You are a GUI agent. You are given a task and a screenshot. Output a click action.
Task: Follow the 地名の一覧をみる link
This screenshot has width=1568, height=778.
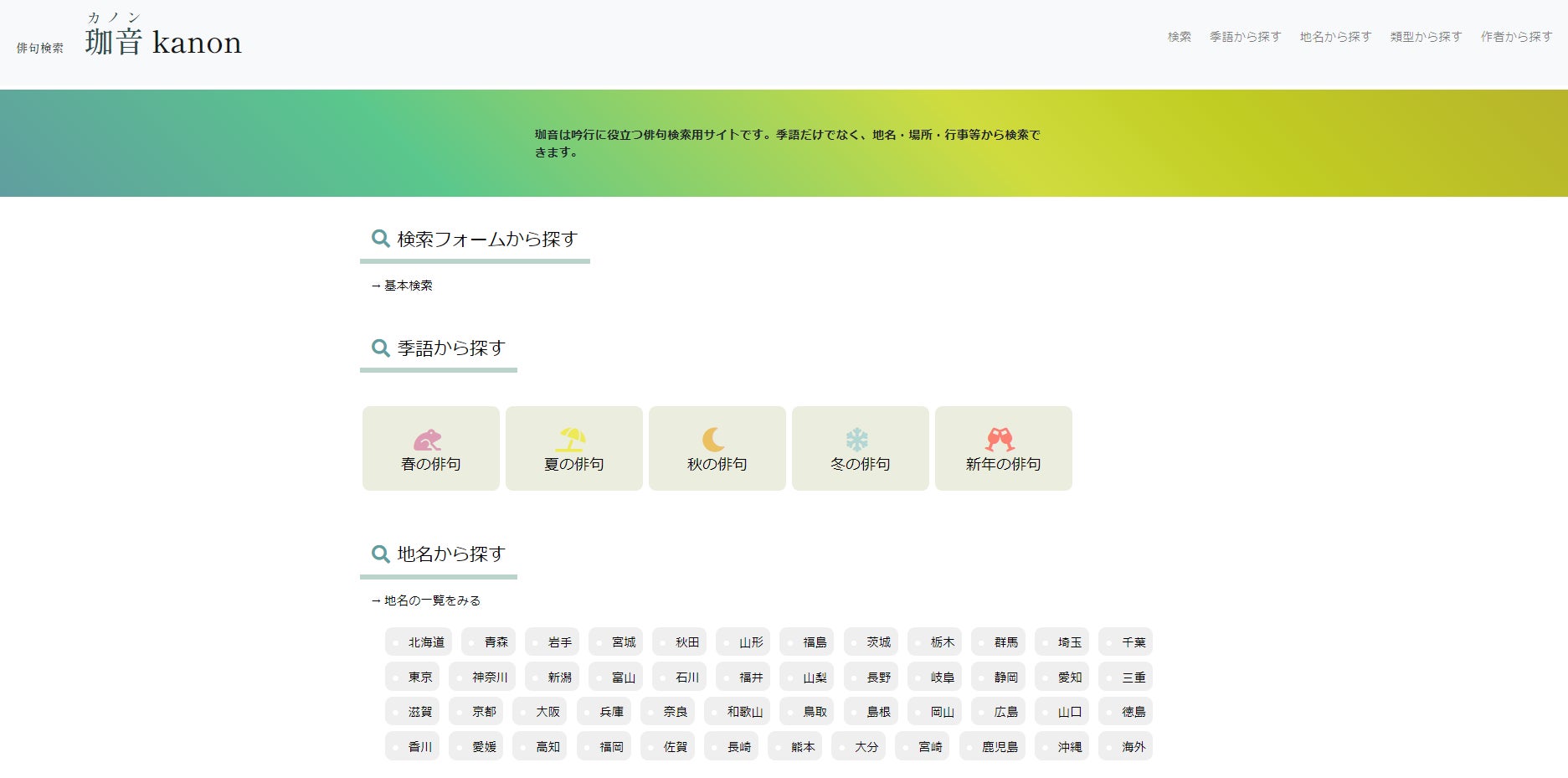(431, 600)
